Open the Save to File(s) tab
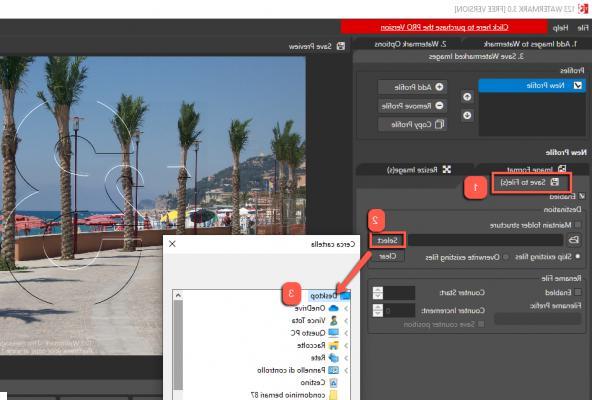This screenshot has height=400, width=592. 530,182
